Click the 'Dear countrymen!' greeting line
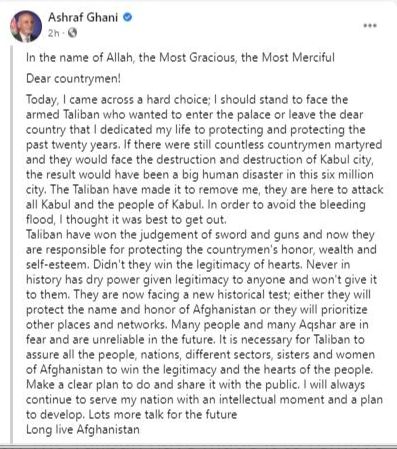 [73, 79]
